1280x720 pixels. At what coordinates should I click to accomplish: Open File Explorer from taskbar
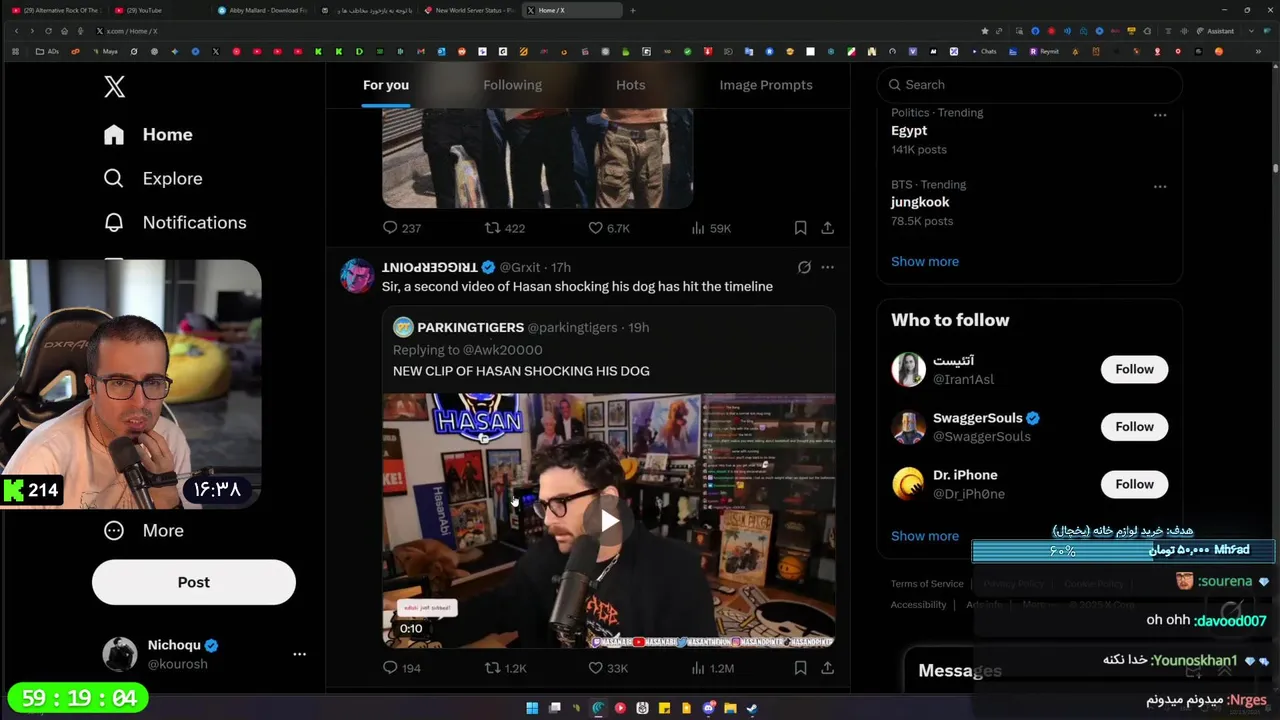[x=730, y=708]
